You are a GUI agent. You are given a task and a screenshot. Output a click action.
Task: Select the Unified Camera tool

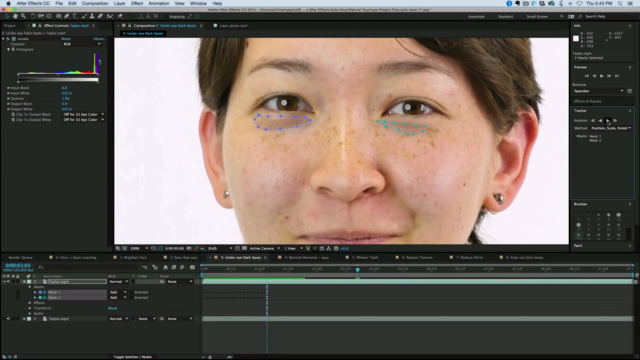click(x=41, y=16)
